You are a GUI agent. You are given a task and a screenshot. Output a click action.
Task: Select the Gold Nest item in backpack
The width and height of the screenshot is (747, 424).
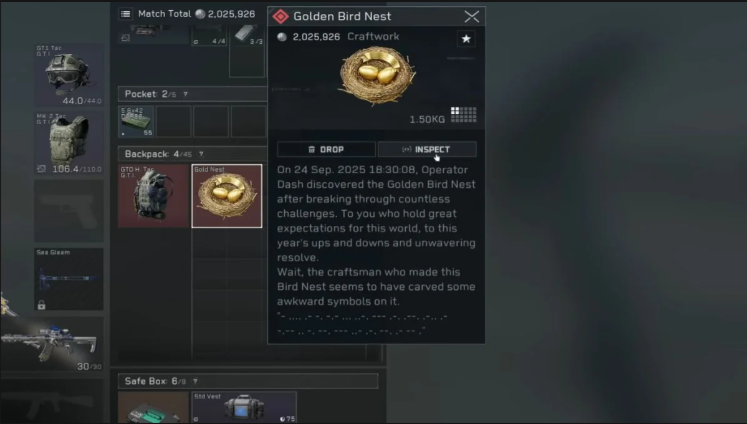coord(227,196)
